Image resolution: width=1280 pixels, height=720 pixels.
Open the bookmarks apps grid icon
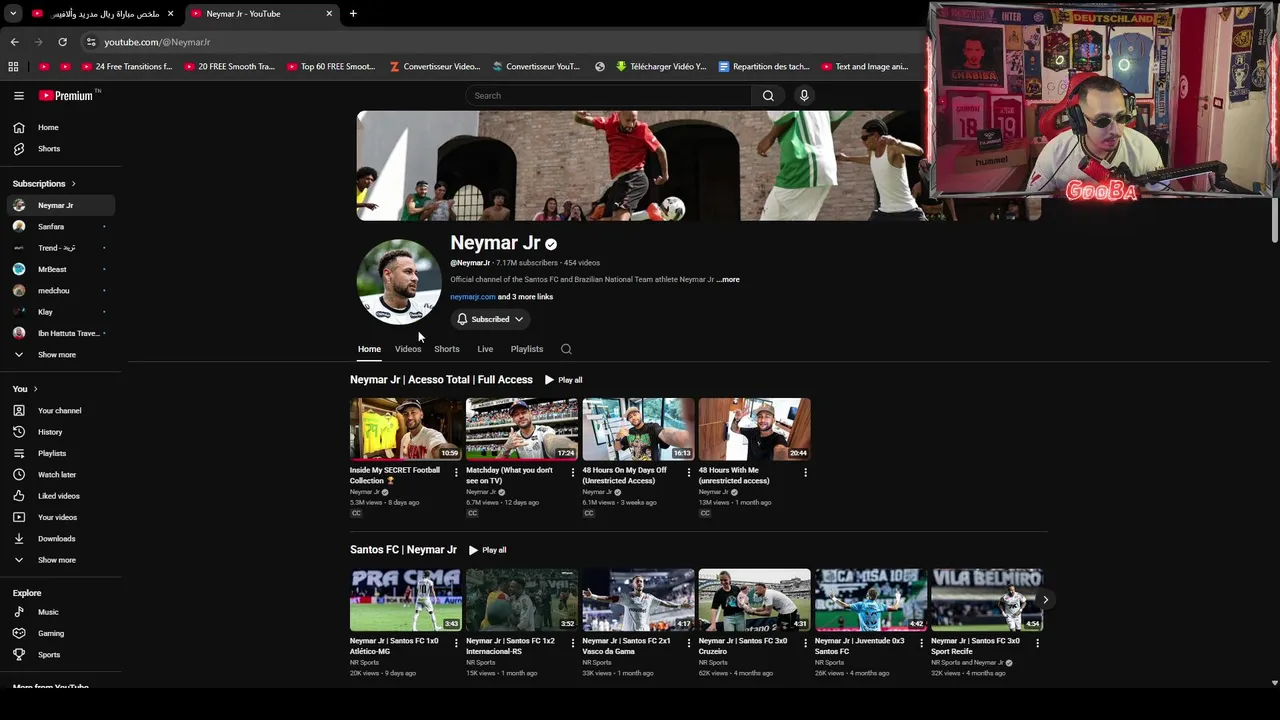[13, 67]
